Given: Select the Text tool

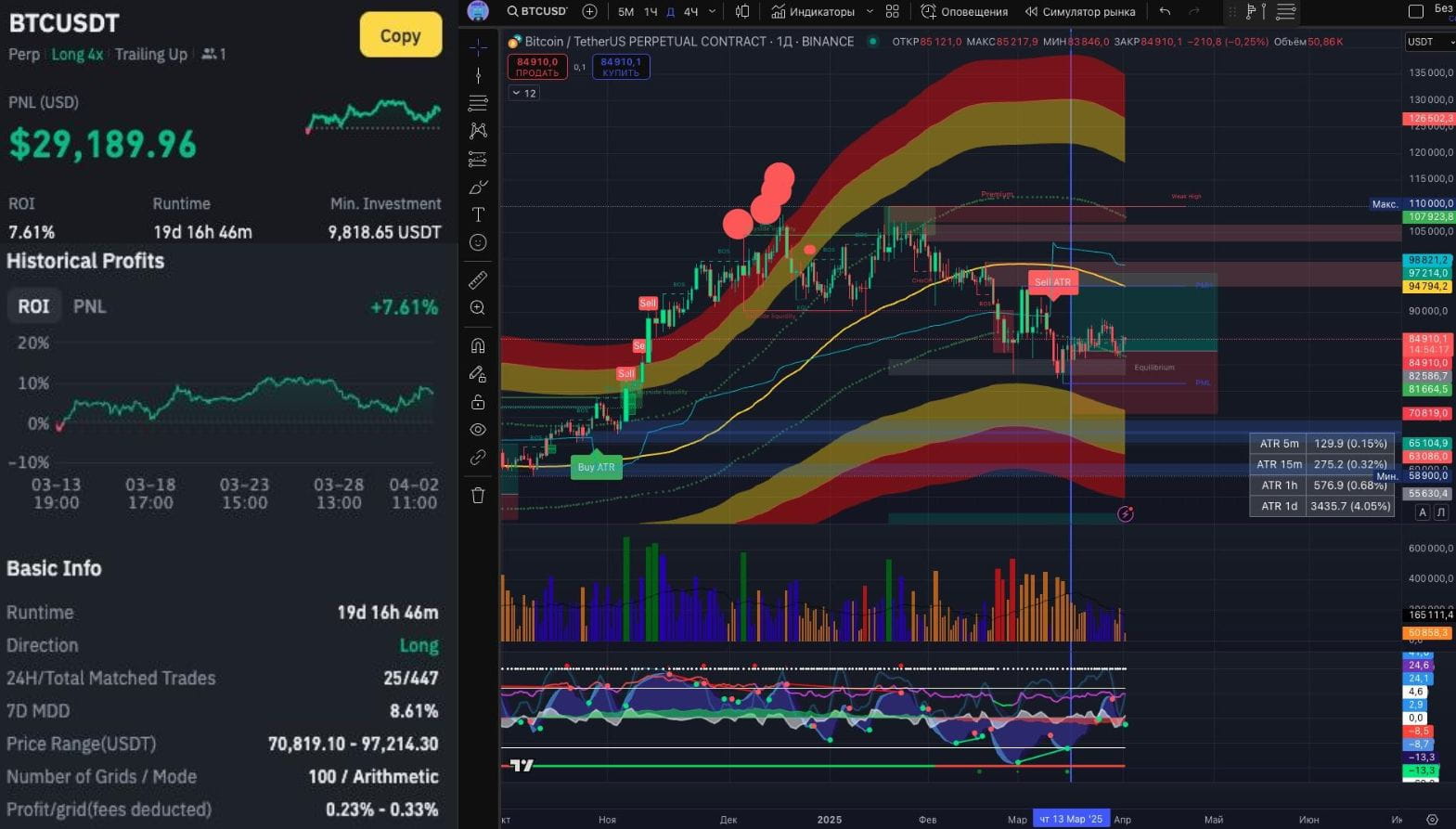Looking at the screenshot, I should click(x=478, y=214).
